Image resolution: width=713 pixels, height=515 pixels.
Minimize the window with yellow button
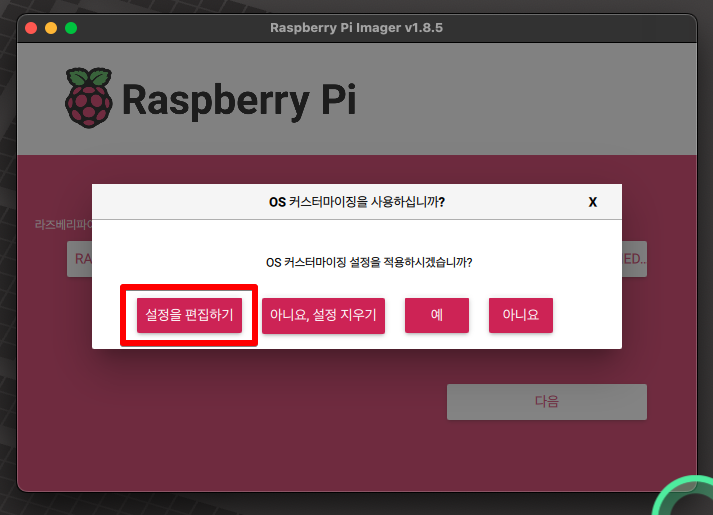click(x=51, y=28)
